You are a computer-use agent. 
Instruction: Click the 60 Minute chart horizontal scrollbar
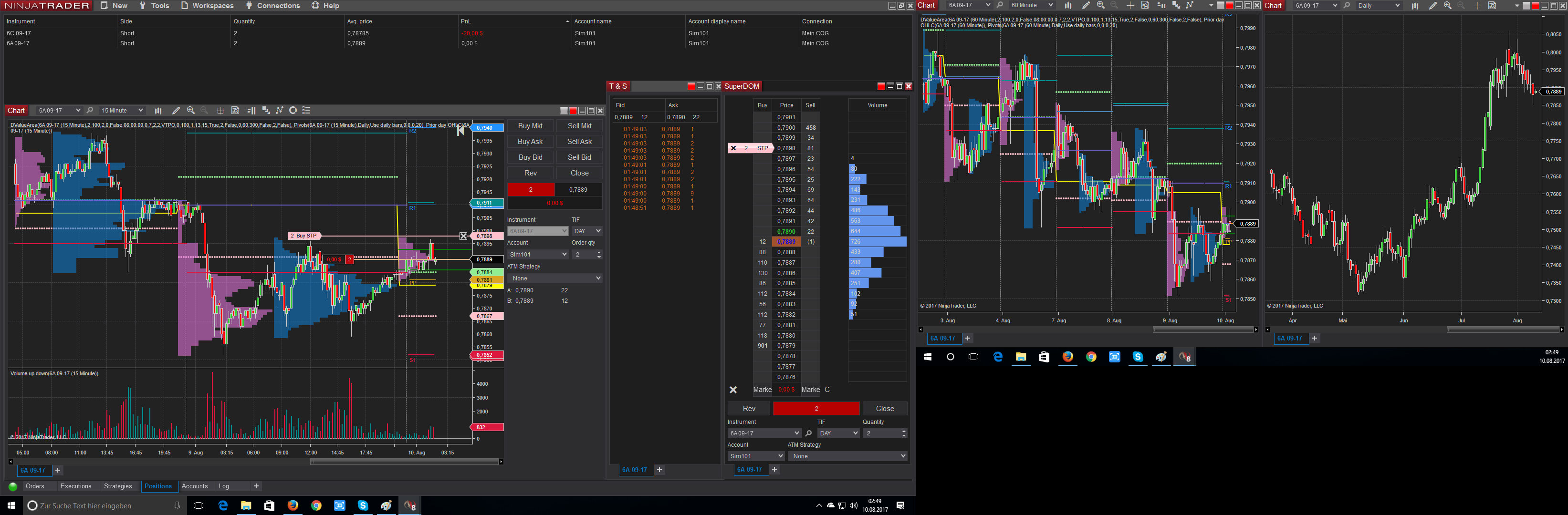(x=1203, y=330)
